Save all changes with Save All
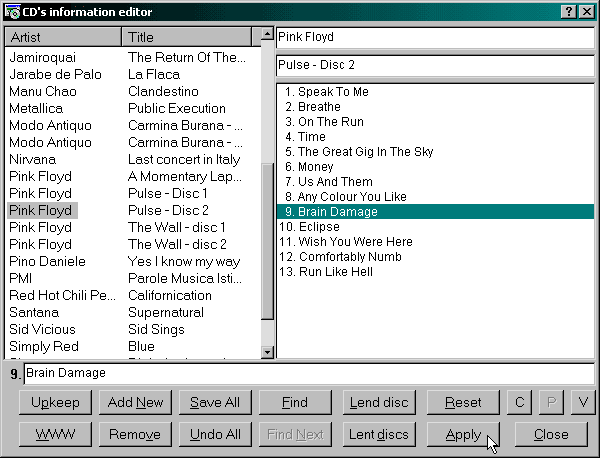This screenshot has width=600, height=458. tap(215, 402)
